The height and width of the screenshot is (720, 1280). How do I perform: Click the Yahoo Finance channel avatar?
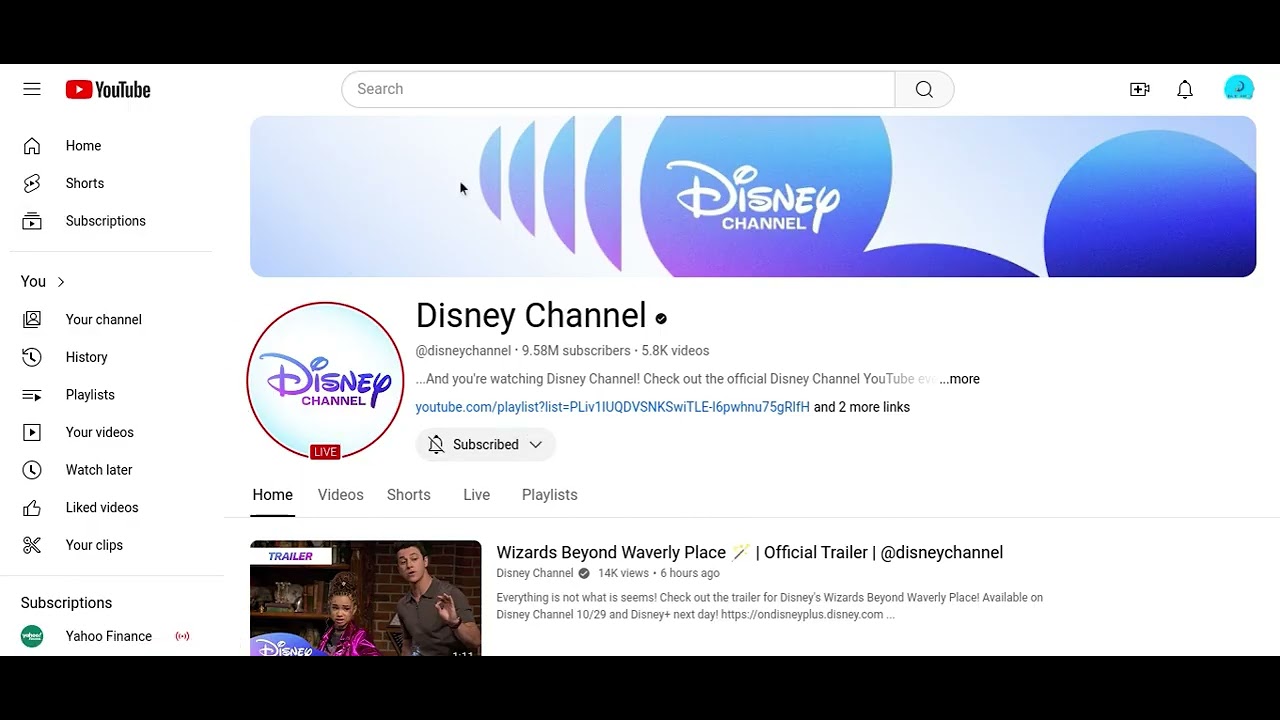point(32,636)
